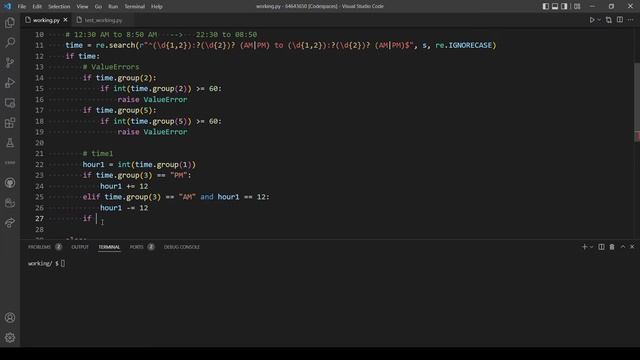Open the Selection menu

[x=59, y=7]
